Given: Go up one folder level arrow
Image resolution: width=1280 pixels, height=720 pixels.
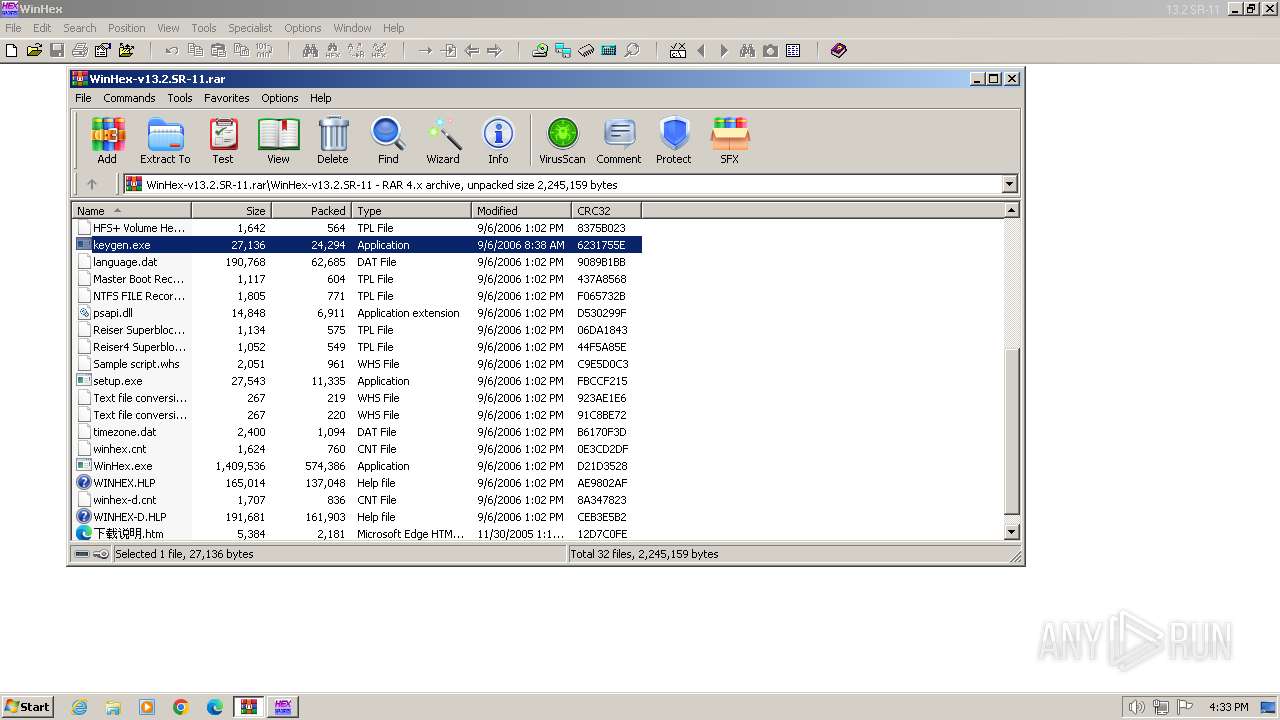Looking at the screenshot, I should coord(92,184).
